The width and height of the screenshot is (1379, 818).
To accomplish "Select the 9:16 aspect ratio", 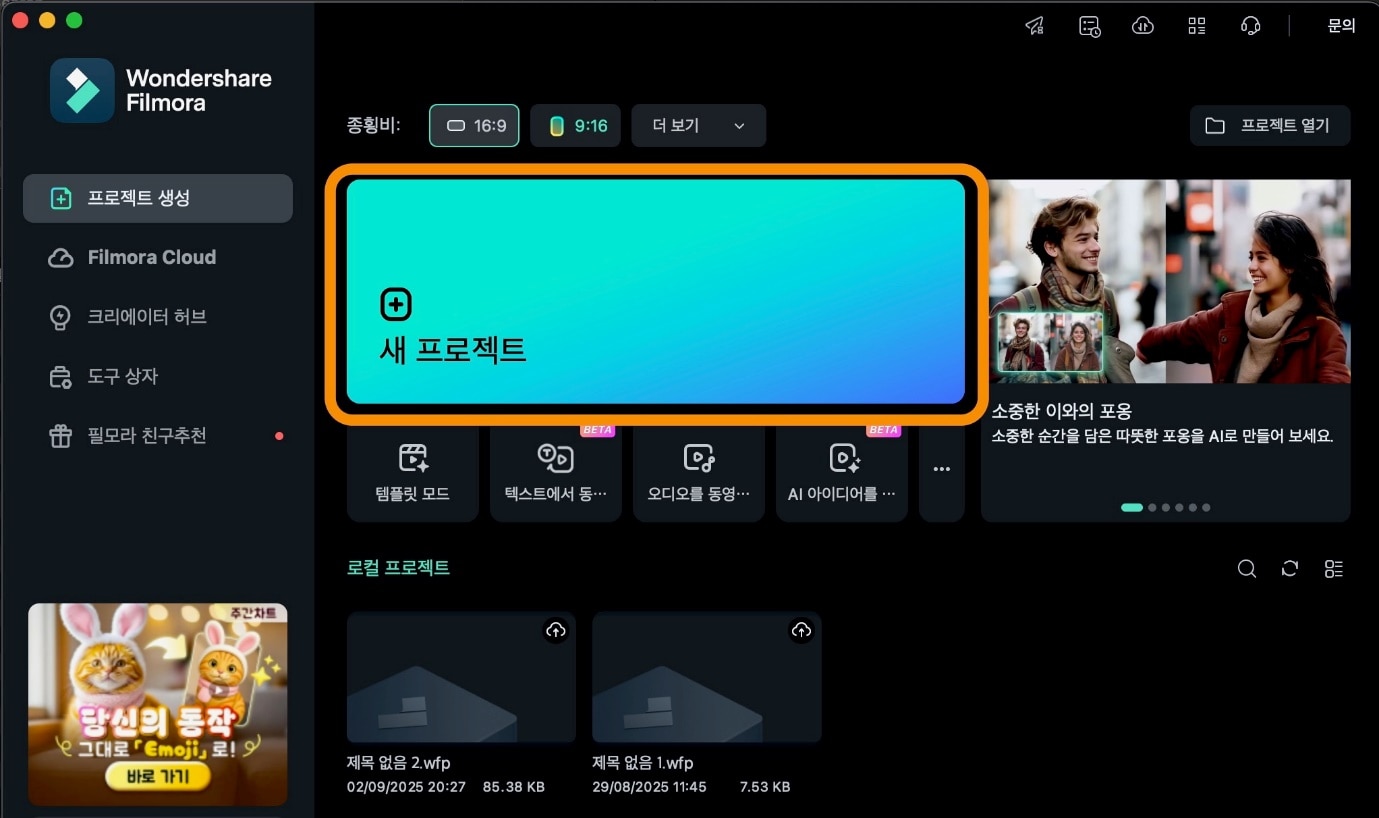I will (x=575, y=126).
